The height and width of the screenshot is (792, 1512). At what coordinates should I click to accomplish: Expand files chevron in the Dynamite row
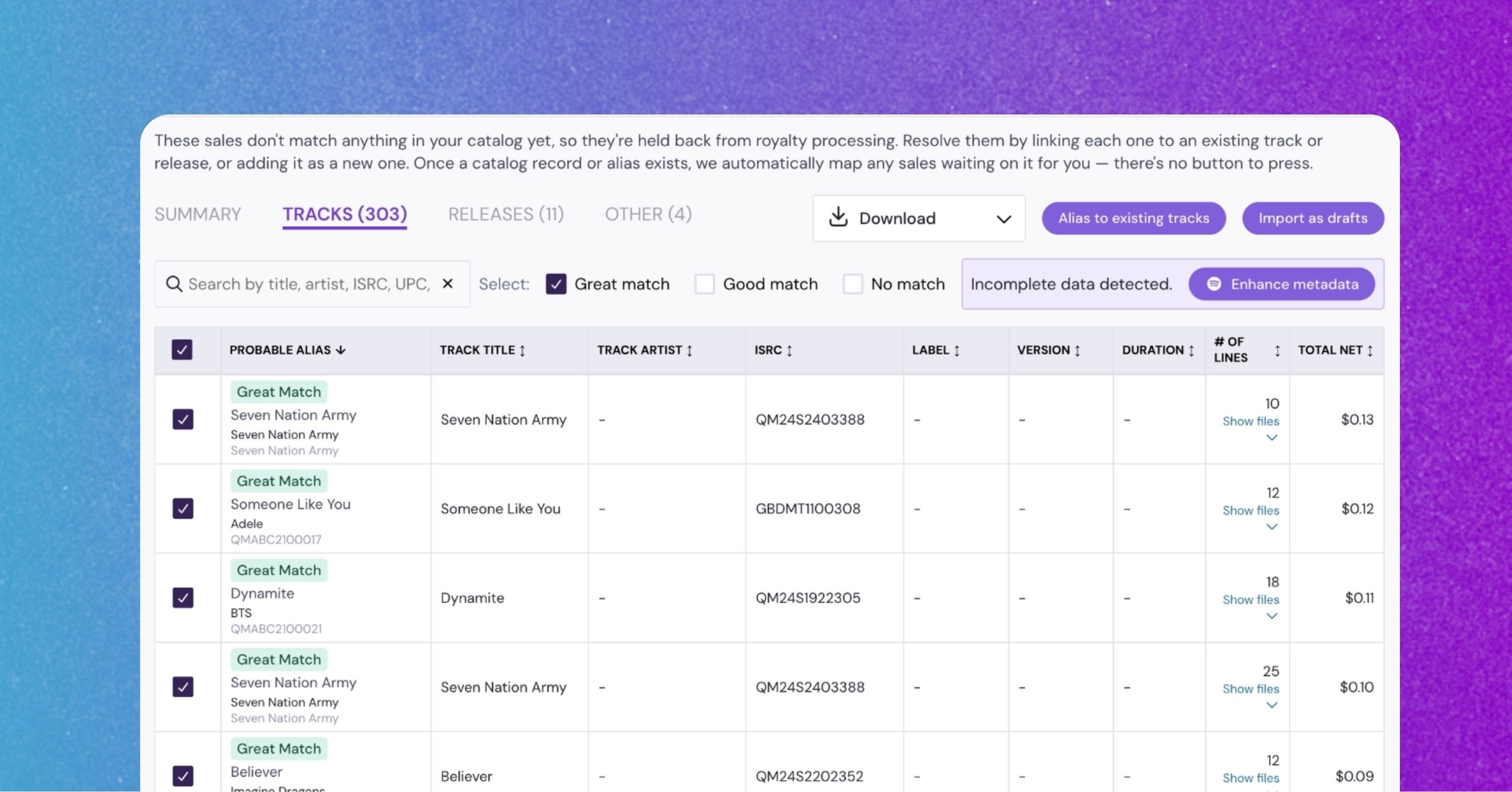(x=1271, y=616)
